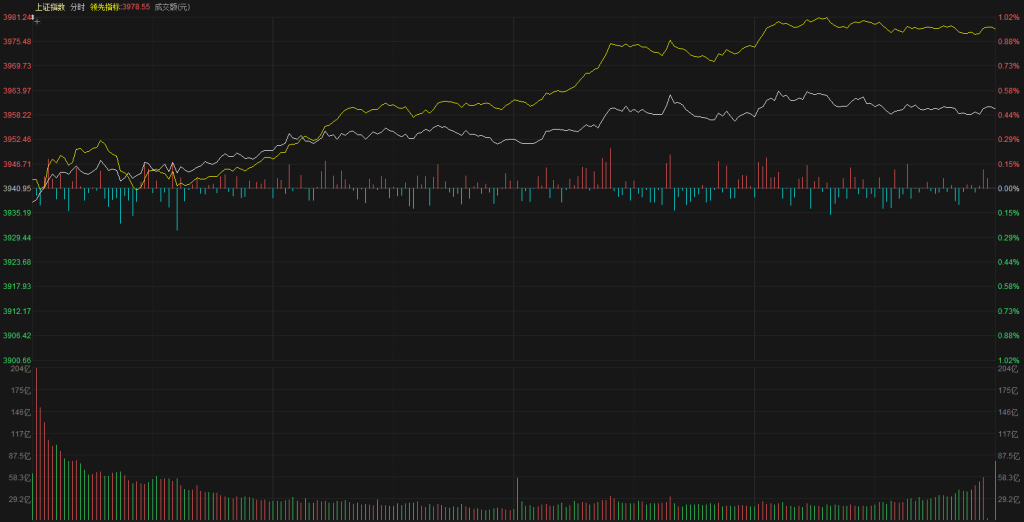Viewport: 1024px width, 522px height.
Task: Click the 117亿 label on right volume axis
Action: [x=1007, y=434]
